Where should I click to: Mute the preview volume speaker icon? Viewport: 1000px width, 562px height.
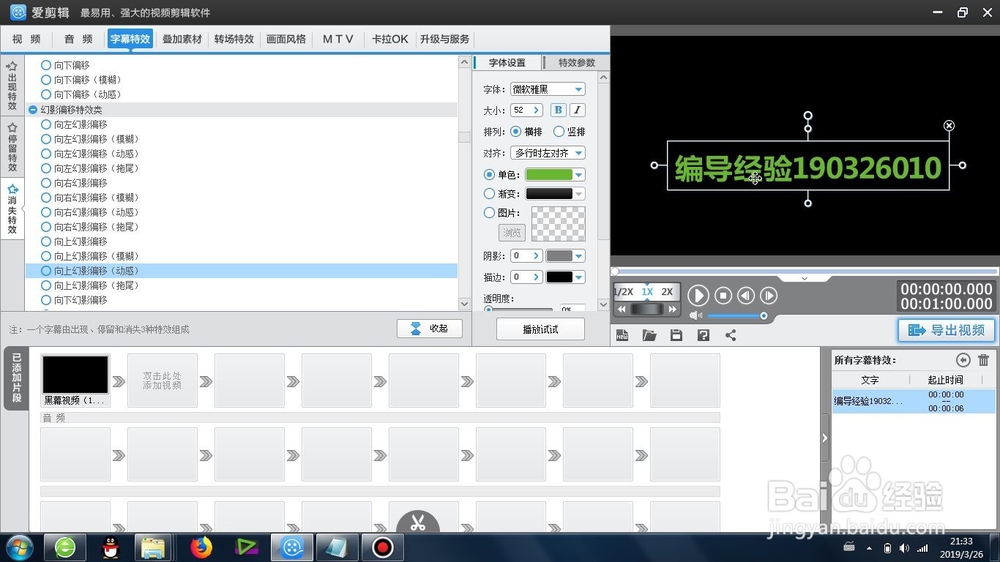tap(695, 316)
